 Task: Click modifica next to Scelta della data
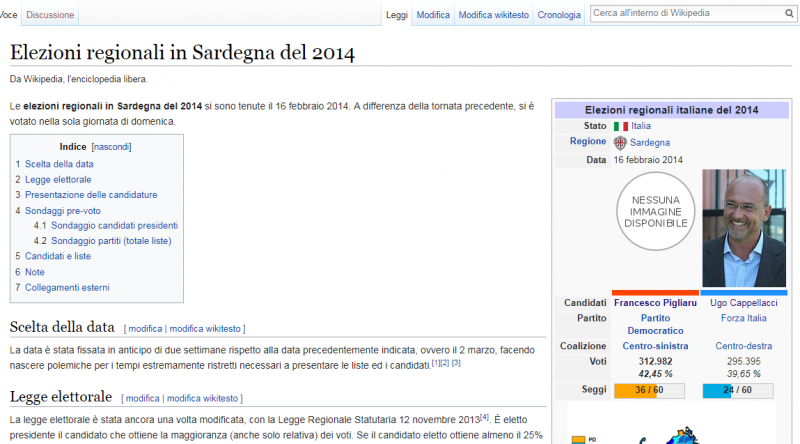click(x=145, y=329)
